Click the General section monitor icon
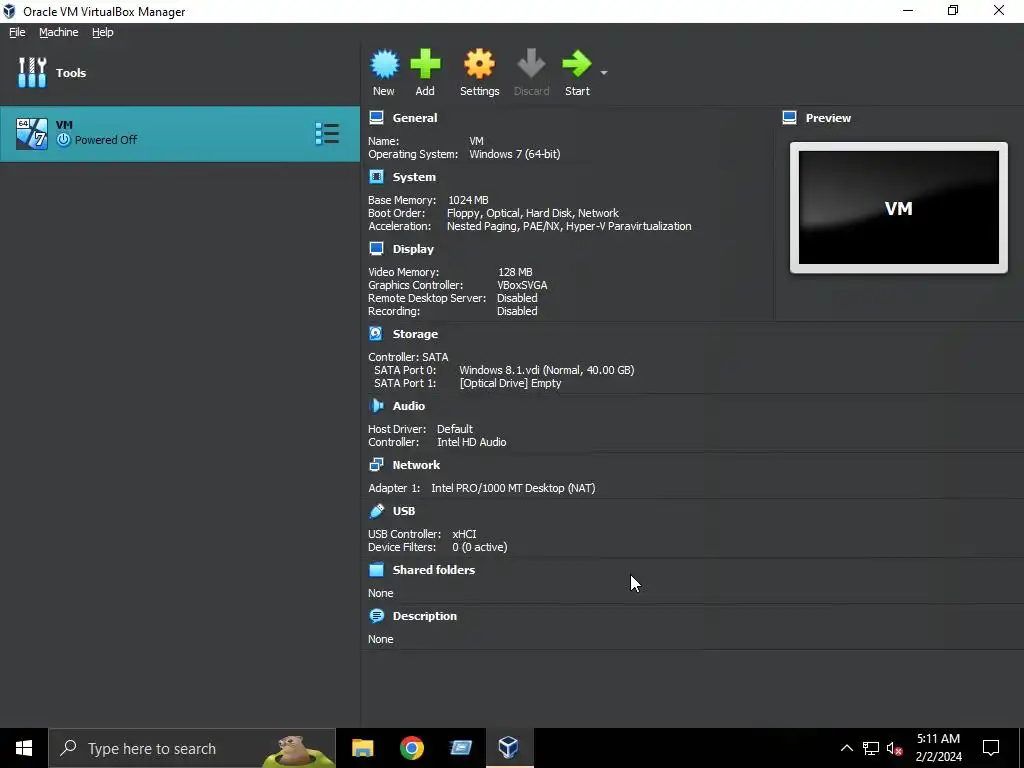1024x768 pixels. [376, 118]
